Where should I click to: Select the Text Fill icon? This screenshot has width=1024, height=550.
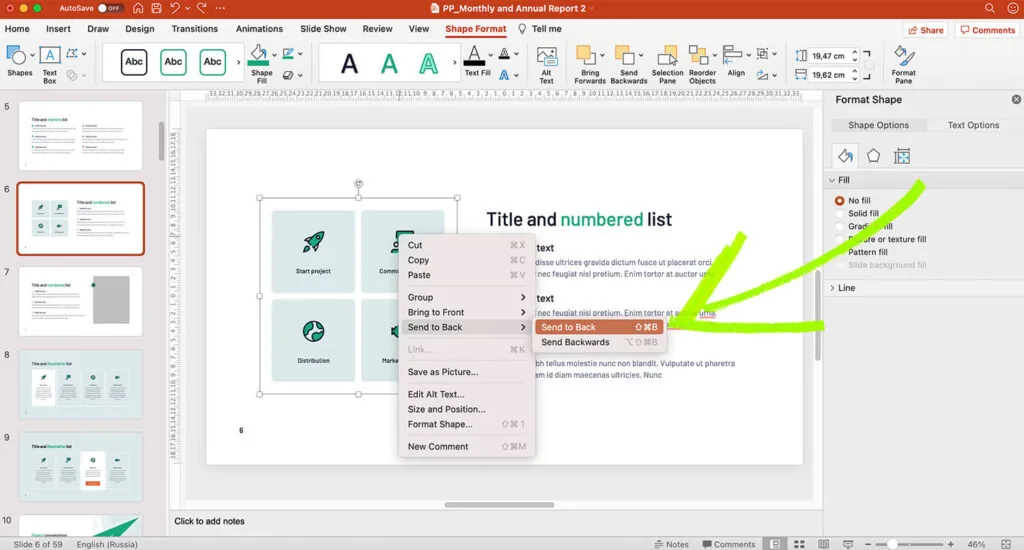[x=475, y=56]
